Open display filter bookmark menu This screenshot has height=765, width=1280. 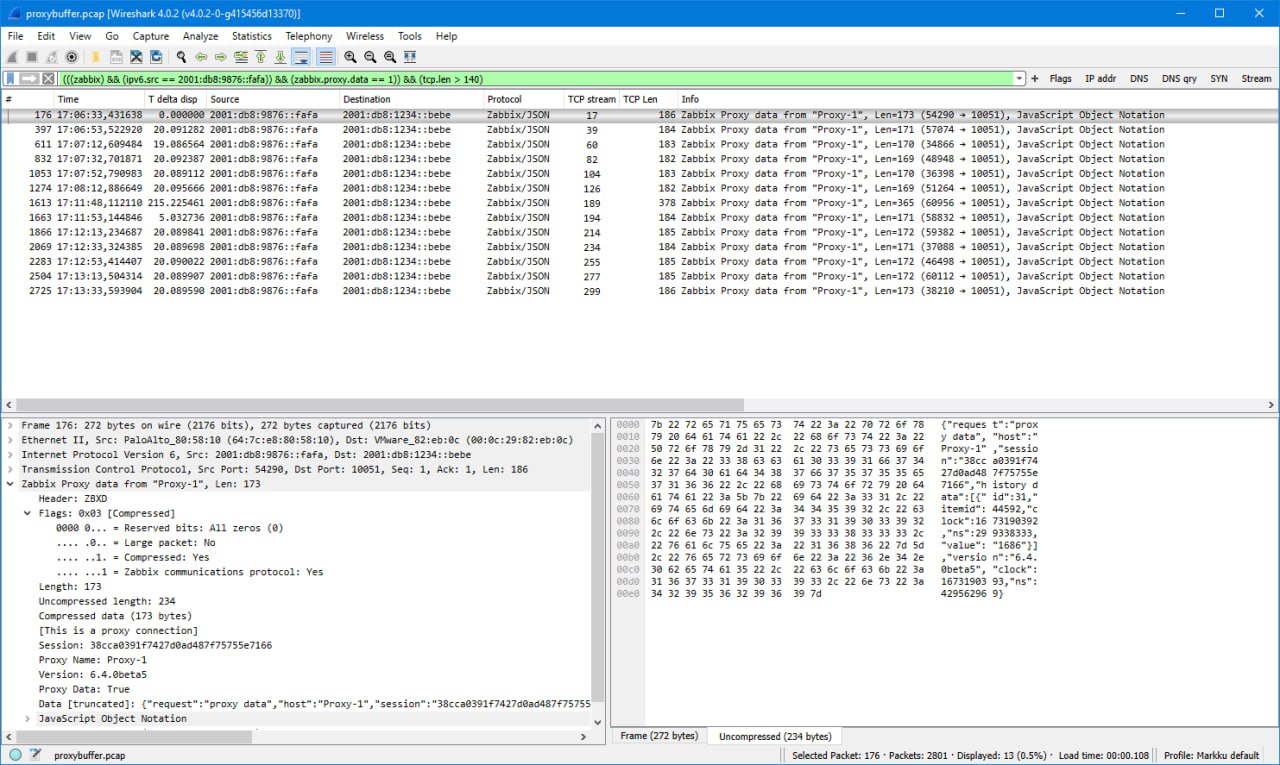[x=11, y=78]
